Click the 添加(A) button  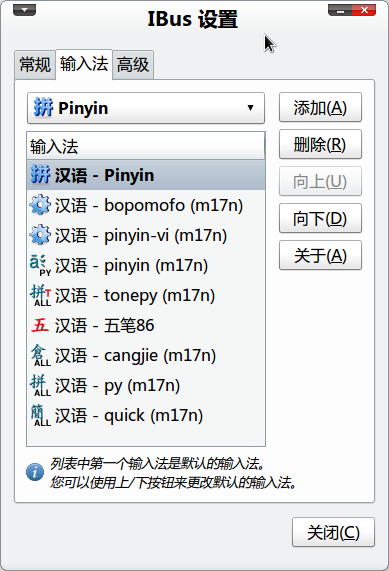pyautogui.click(x=320, y=107)
